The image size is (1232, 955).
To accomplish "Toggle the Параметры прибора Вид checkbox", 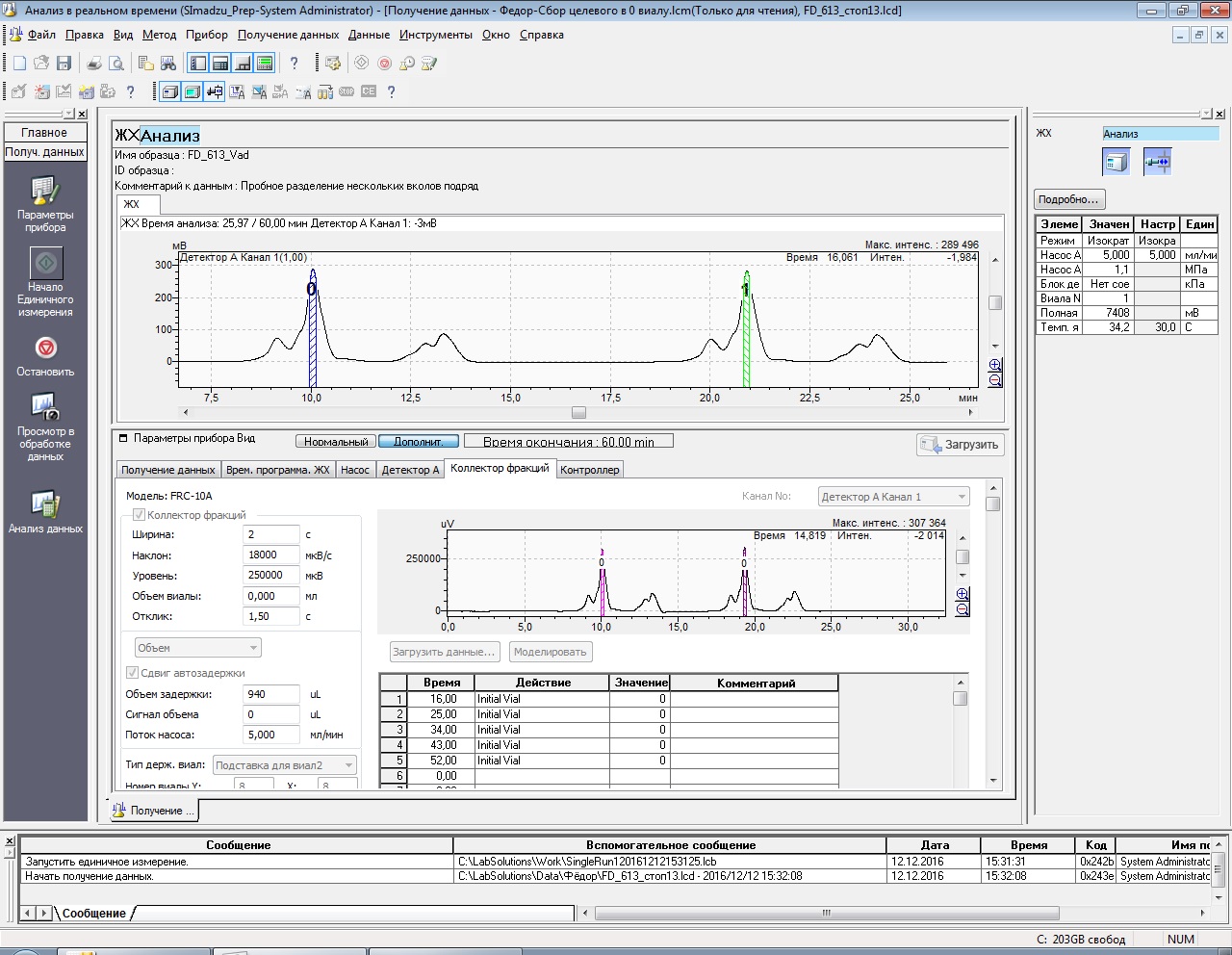I will [123, 439].
